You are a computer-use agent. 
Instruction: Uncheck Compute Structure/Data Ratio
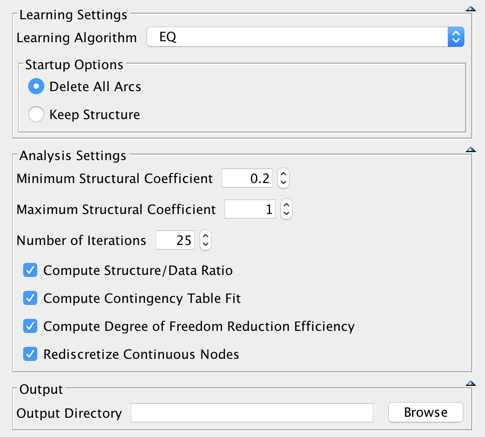30,270
